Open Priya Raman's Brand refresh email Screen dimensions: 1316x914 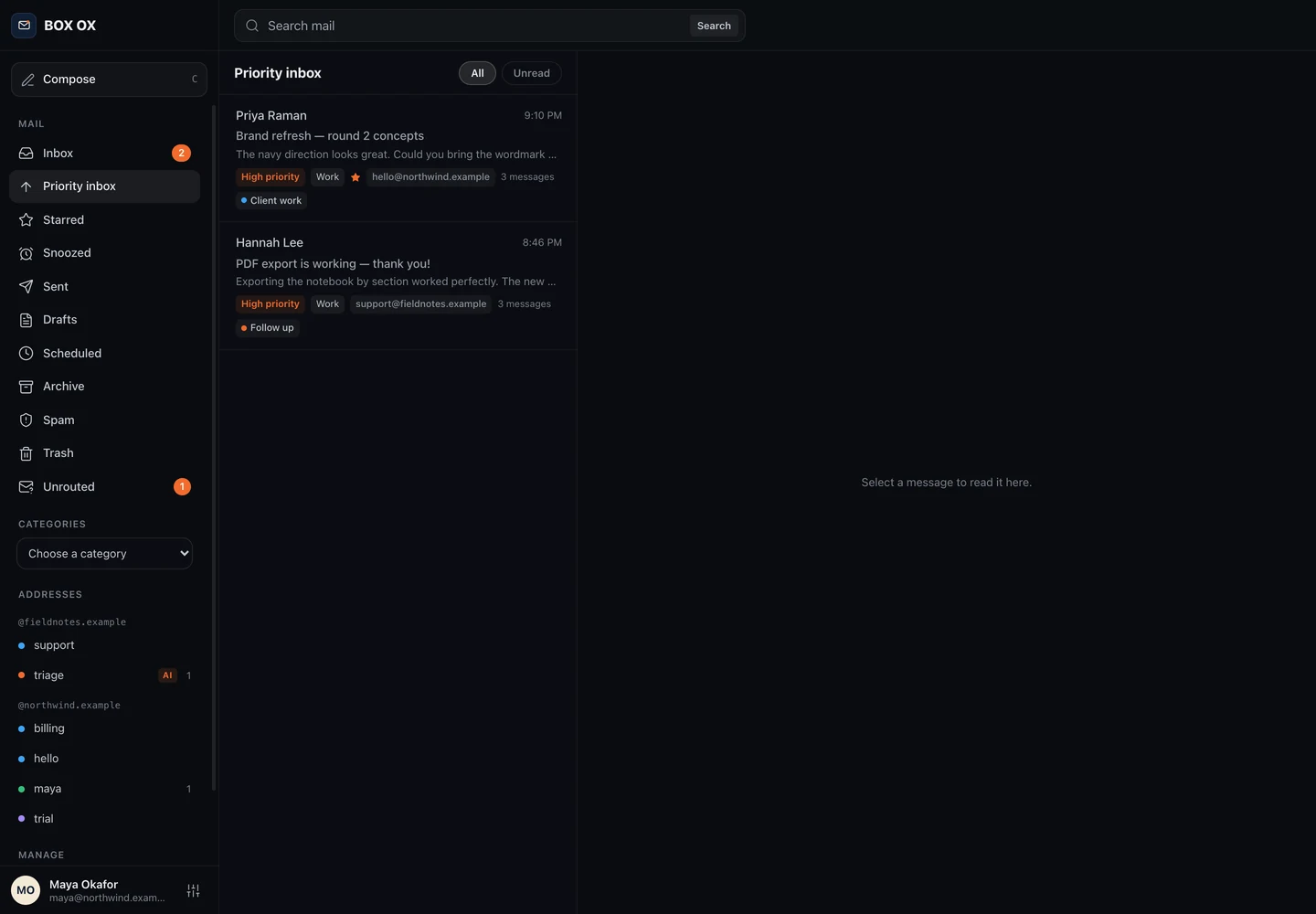click(398, 158)
